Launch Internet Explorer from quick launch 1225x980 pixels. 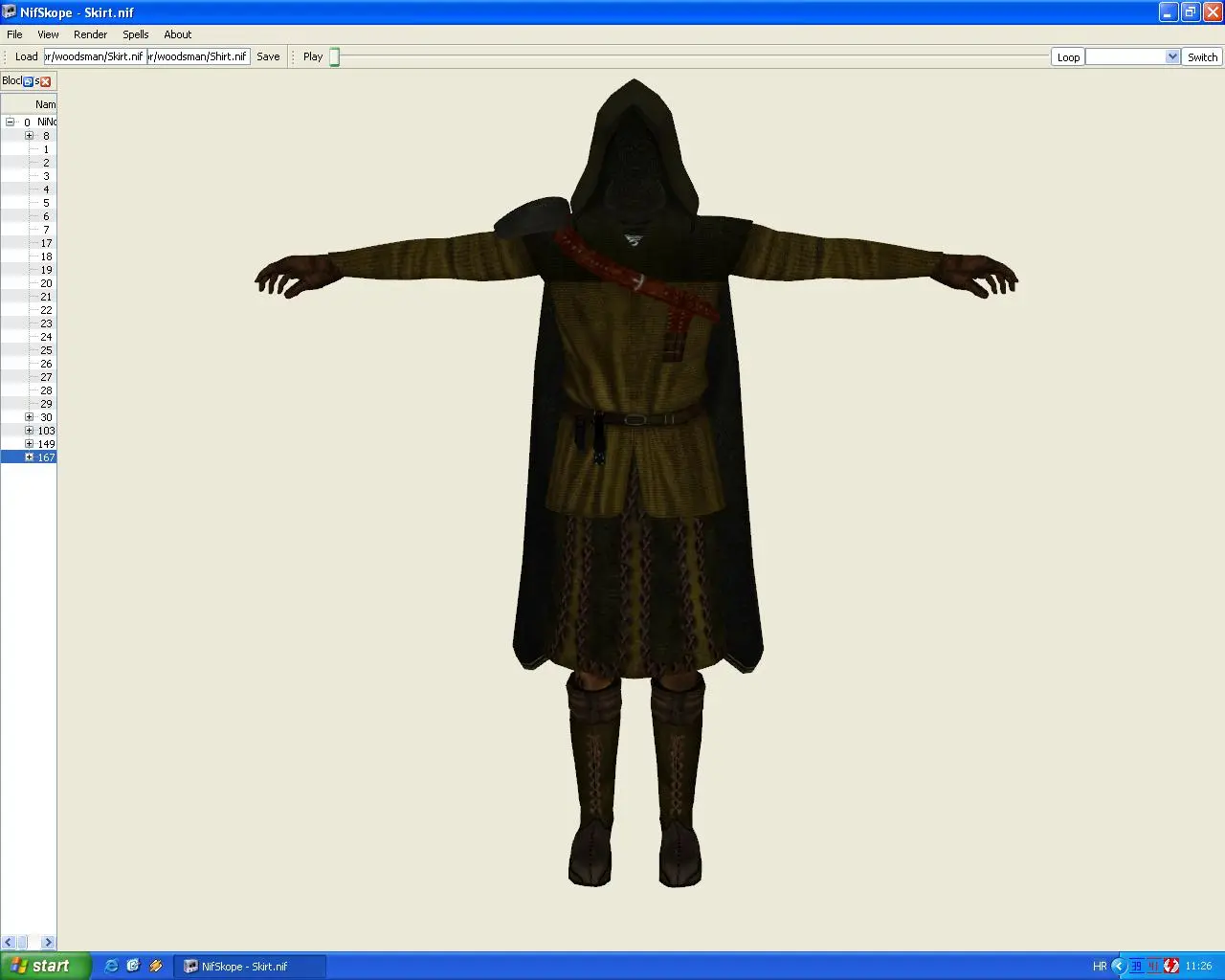point(111,966)
